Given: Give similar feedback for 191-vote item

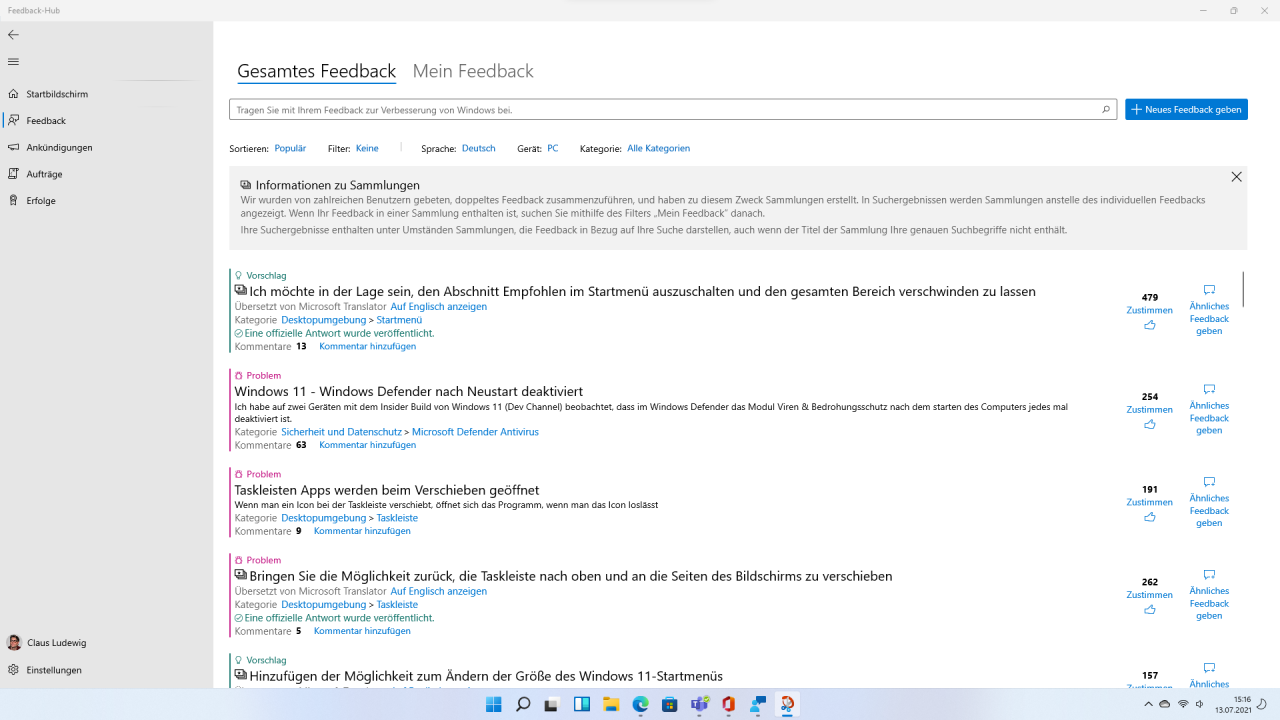Looking at the screenshot, I should click(1209, 503).
